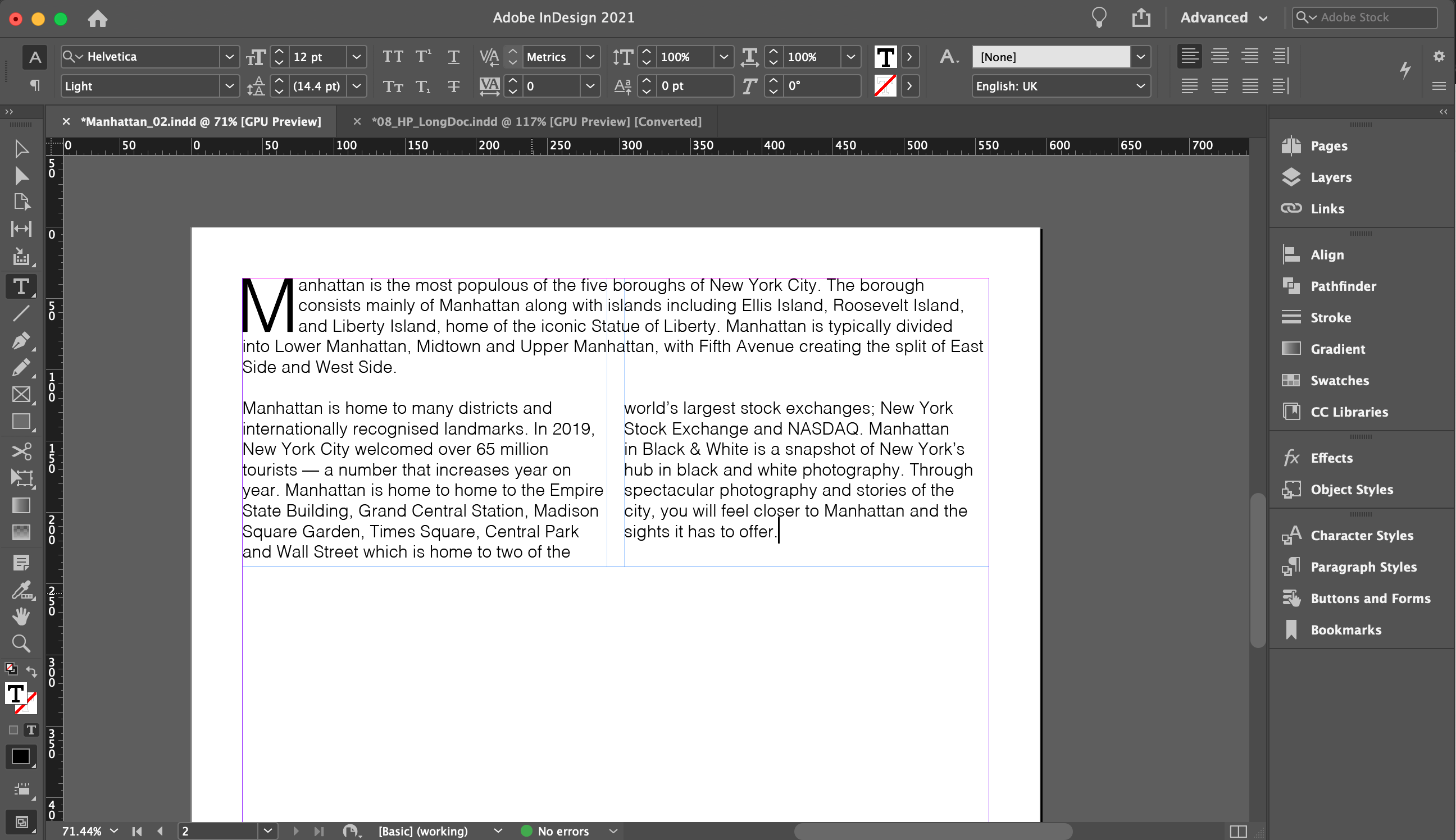Open the Pages panel

[x=1328, y=146]
